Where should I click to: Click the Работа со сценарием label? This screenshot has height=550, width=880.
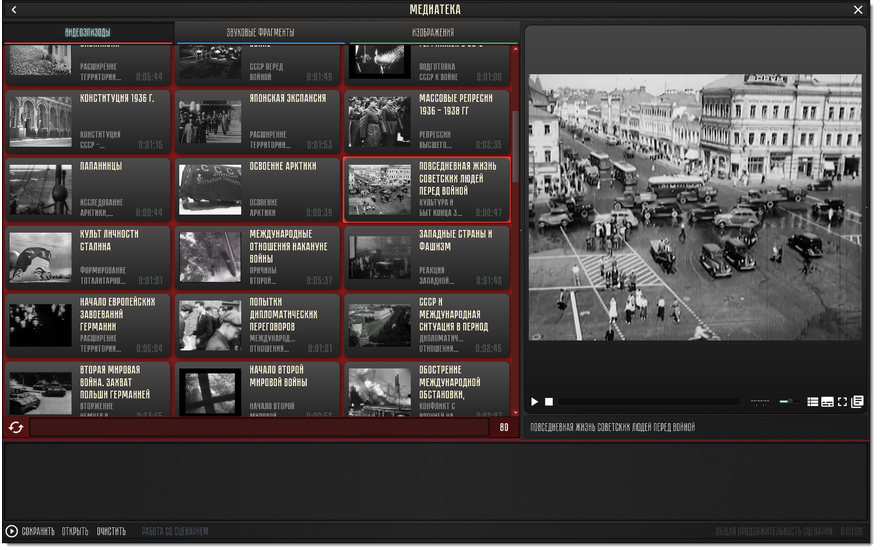pyautogui.click(x=175, y=531)
